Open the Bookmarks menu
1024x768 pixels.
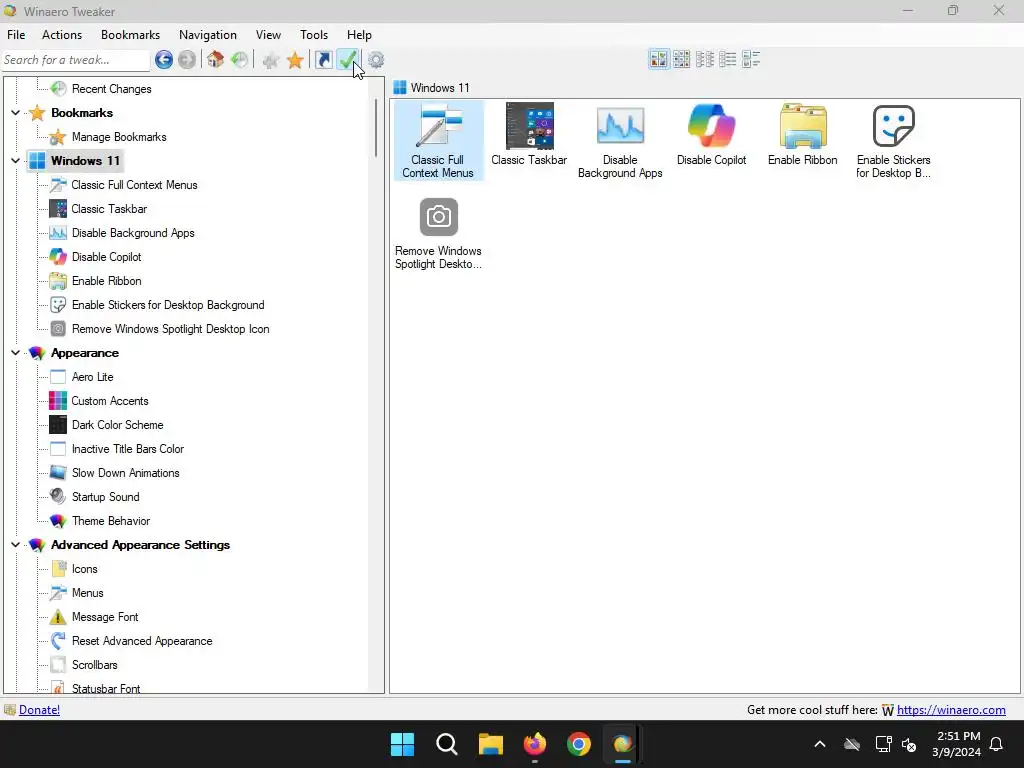point(131,35)
